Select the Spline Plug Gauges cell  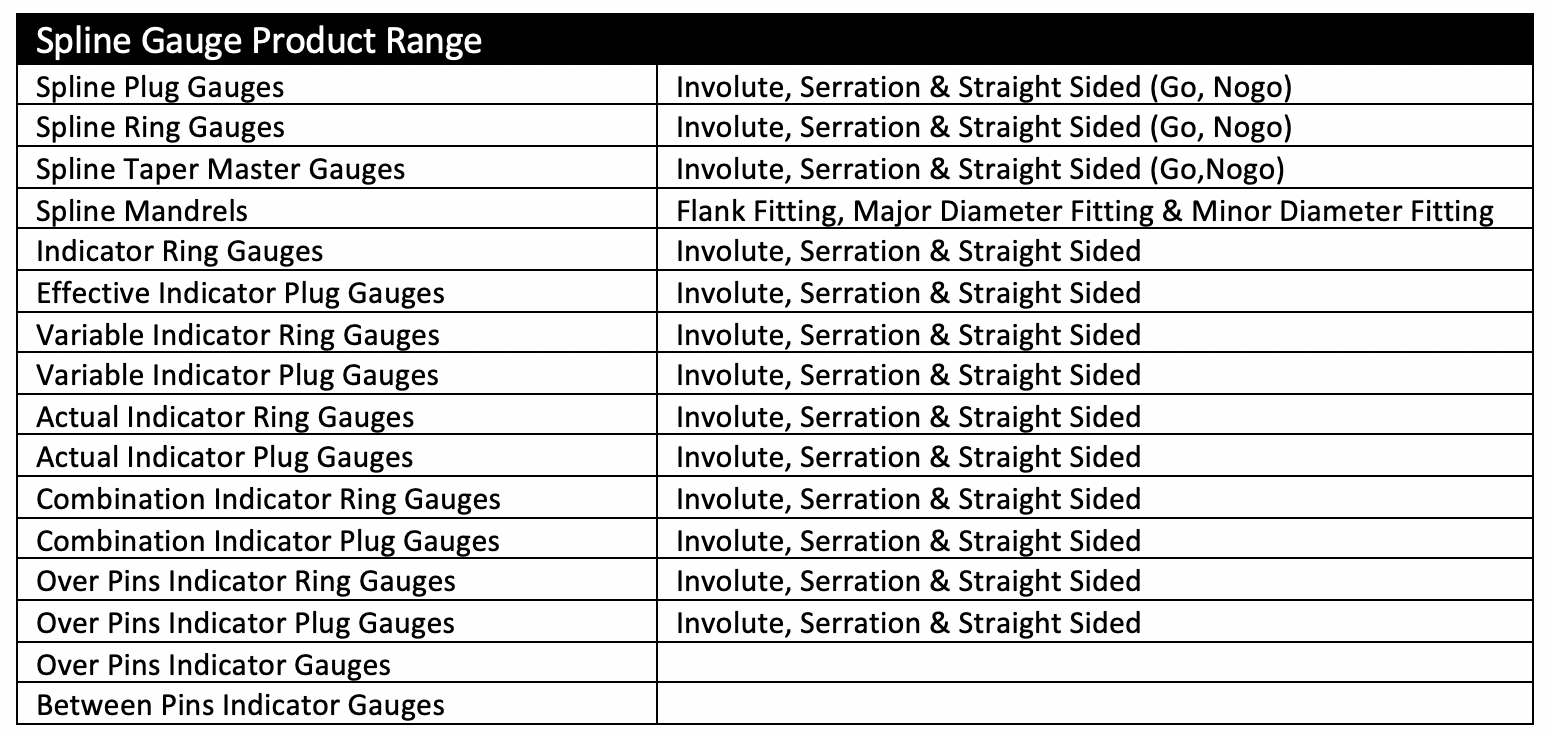(337, 87)
